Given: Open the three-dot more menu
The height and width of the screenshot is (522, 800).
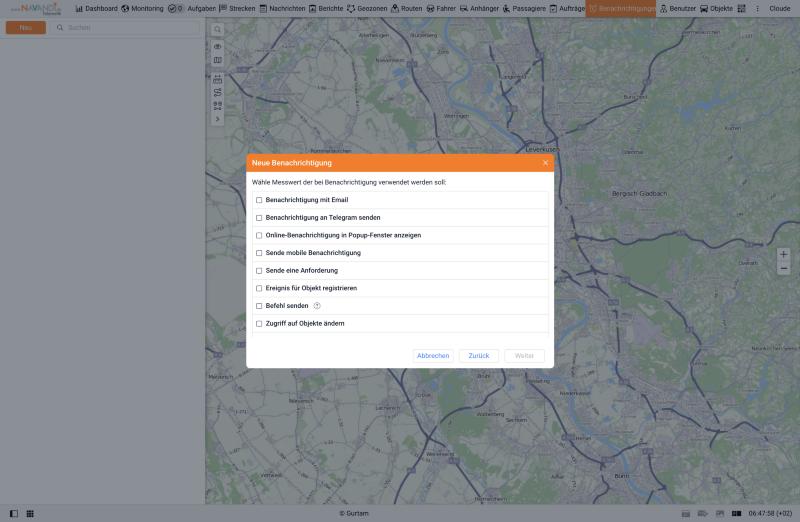Looking at the screenshot, I should tap(757, 9).
